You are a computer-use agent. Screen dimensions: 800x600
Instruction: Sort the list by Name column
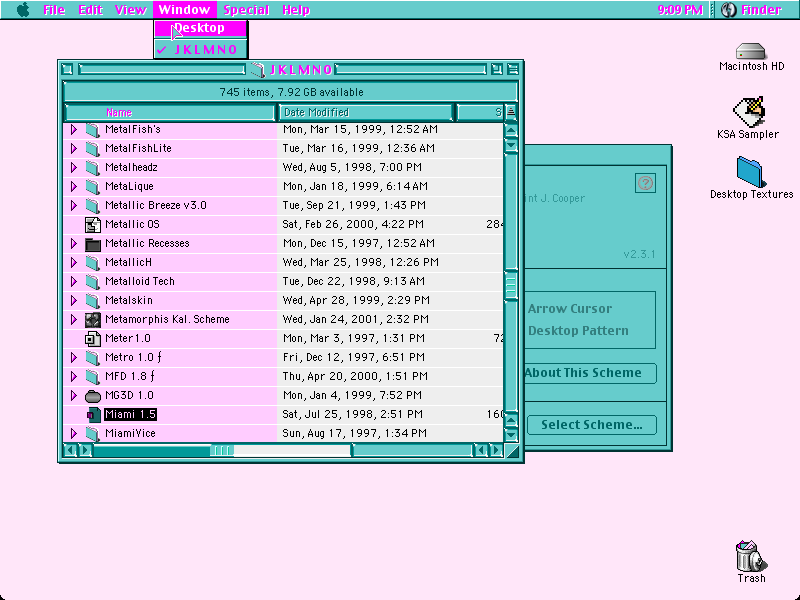coord(170,112)
